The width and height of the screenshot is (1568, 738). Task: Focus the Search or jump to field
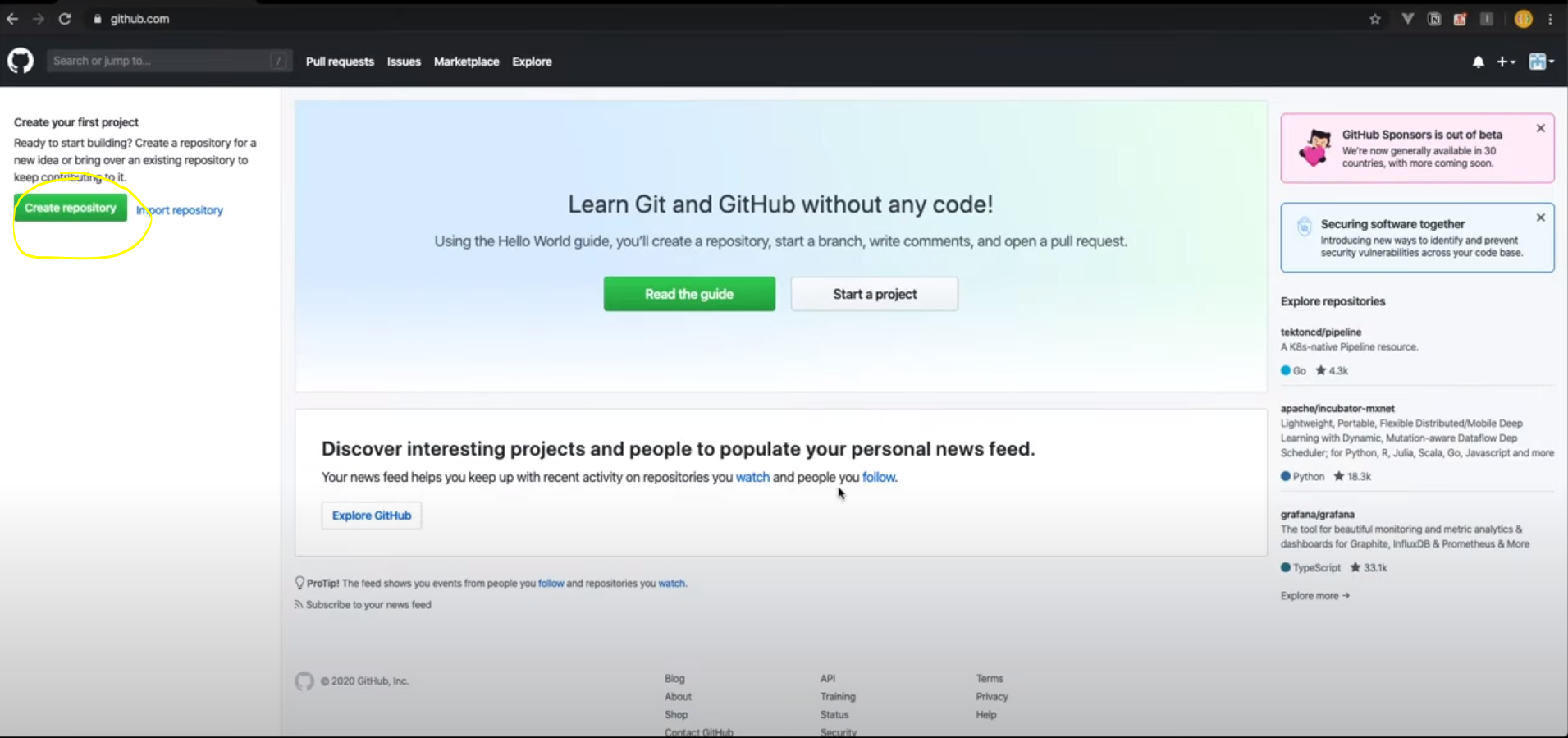169,61
